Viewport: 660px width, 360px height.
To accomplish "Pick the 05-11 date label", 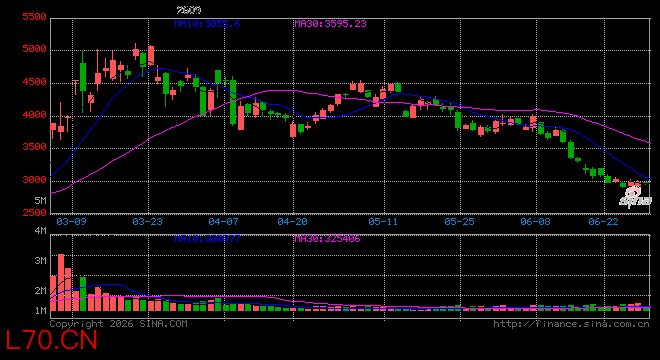I will click(x=383, y=221).
